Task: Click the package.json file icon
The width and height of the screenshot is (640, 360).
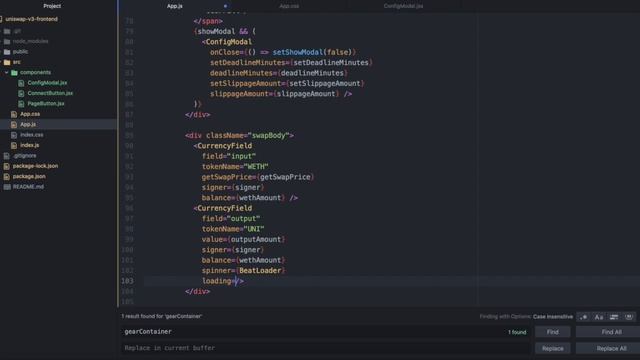Action: click(7, 176)
